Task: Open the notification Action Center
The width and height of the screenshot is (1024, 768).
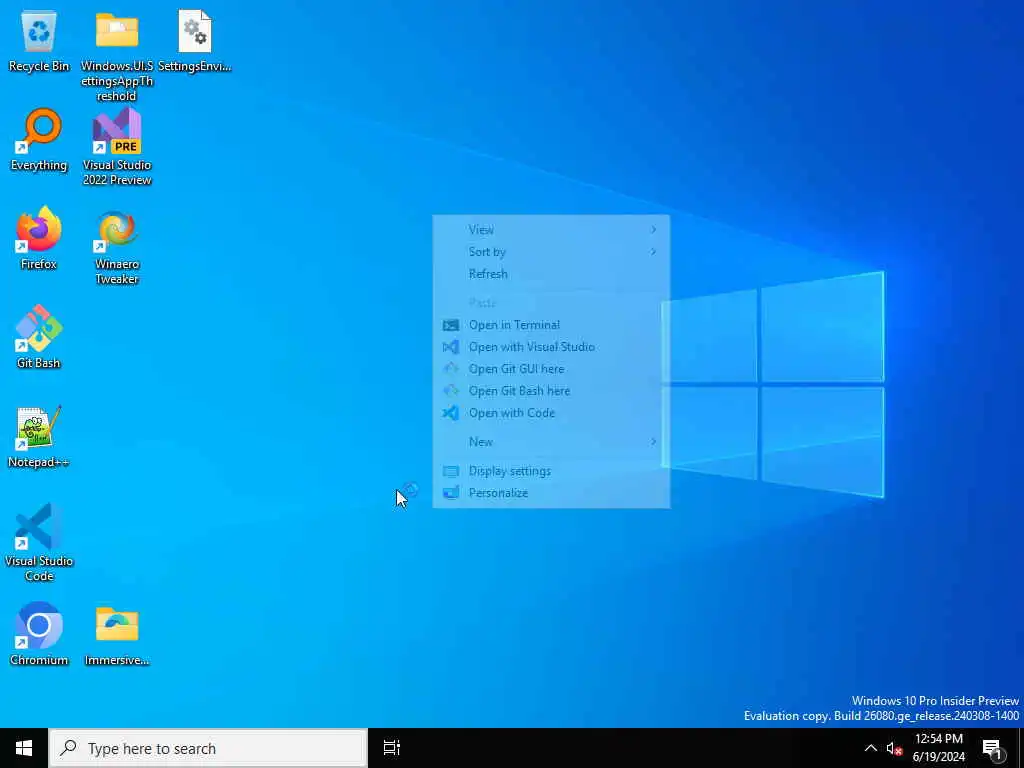Action: (992, 748)
